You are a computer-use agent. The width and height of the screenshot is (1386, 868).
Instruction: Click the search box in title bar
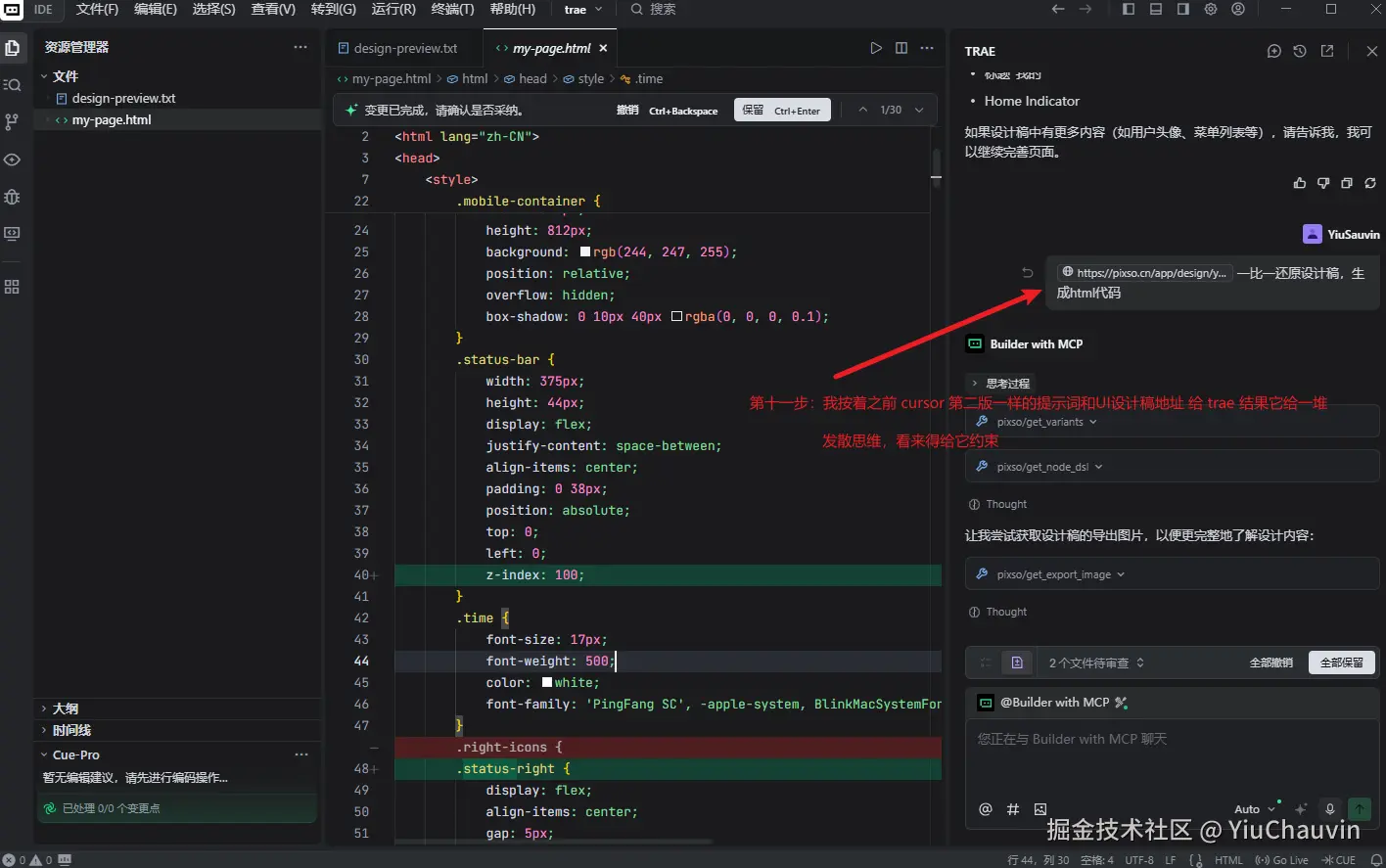click(x=654, y=9)
